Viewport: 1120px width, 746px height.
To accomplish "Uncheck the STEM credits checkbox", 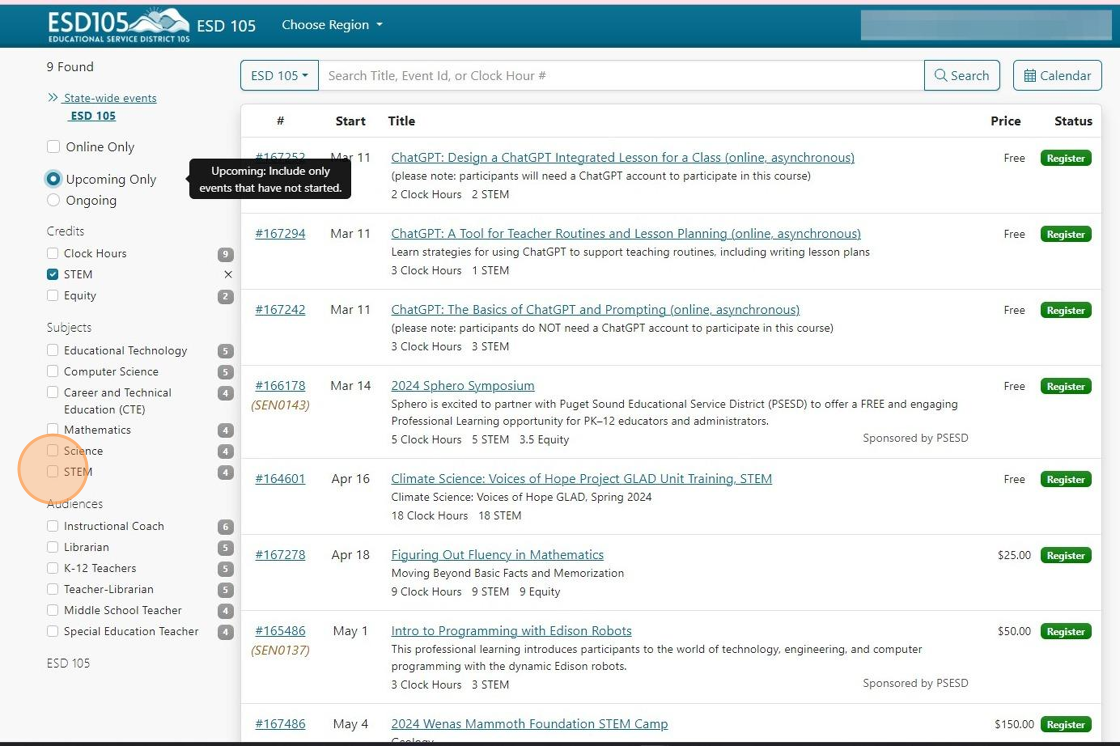I will [53, 274].
